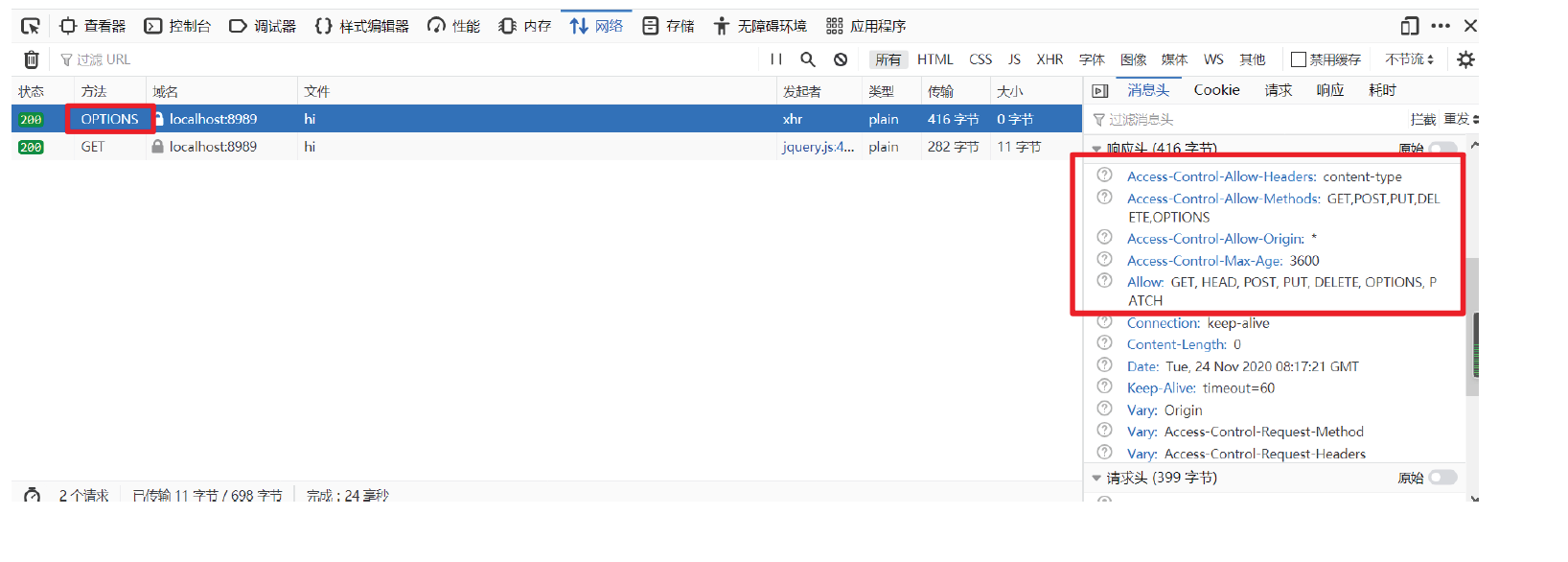
Task: Filter requests by XHR
Action: click(x=1049, y=59)
